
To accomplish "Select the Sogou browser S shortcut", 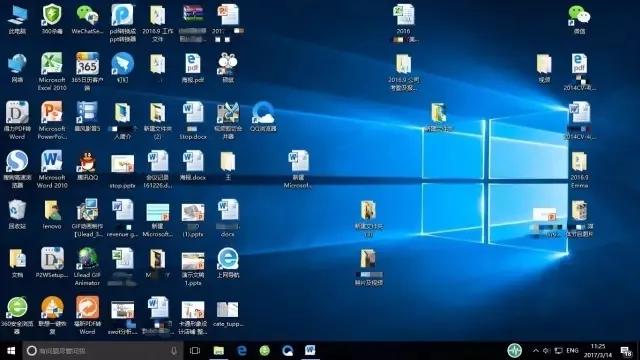I will [17, 169].
